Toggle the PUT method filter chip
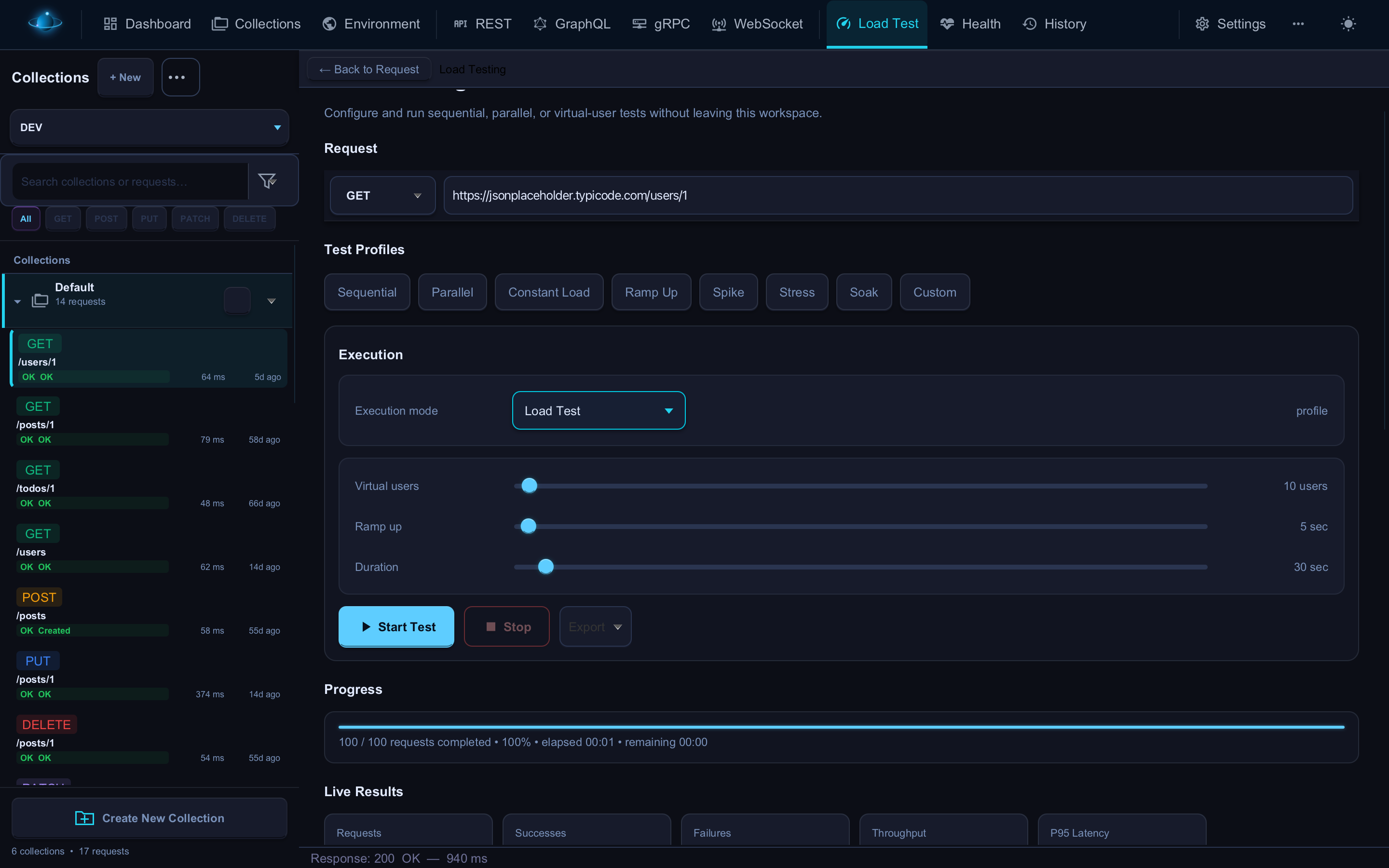The height and width of the screenshot is (868, 1389). pos(149,219)
